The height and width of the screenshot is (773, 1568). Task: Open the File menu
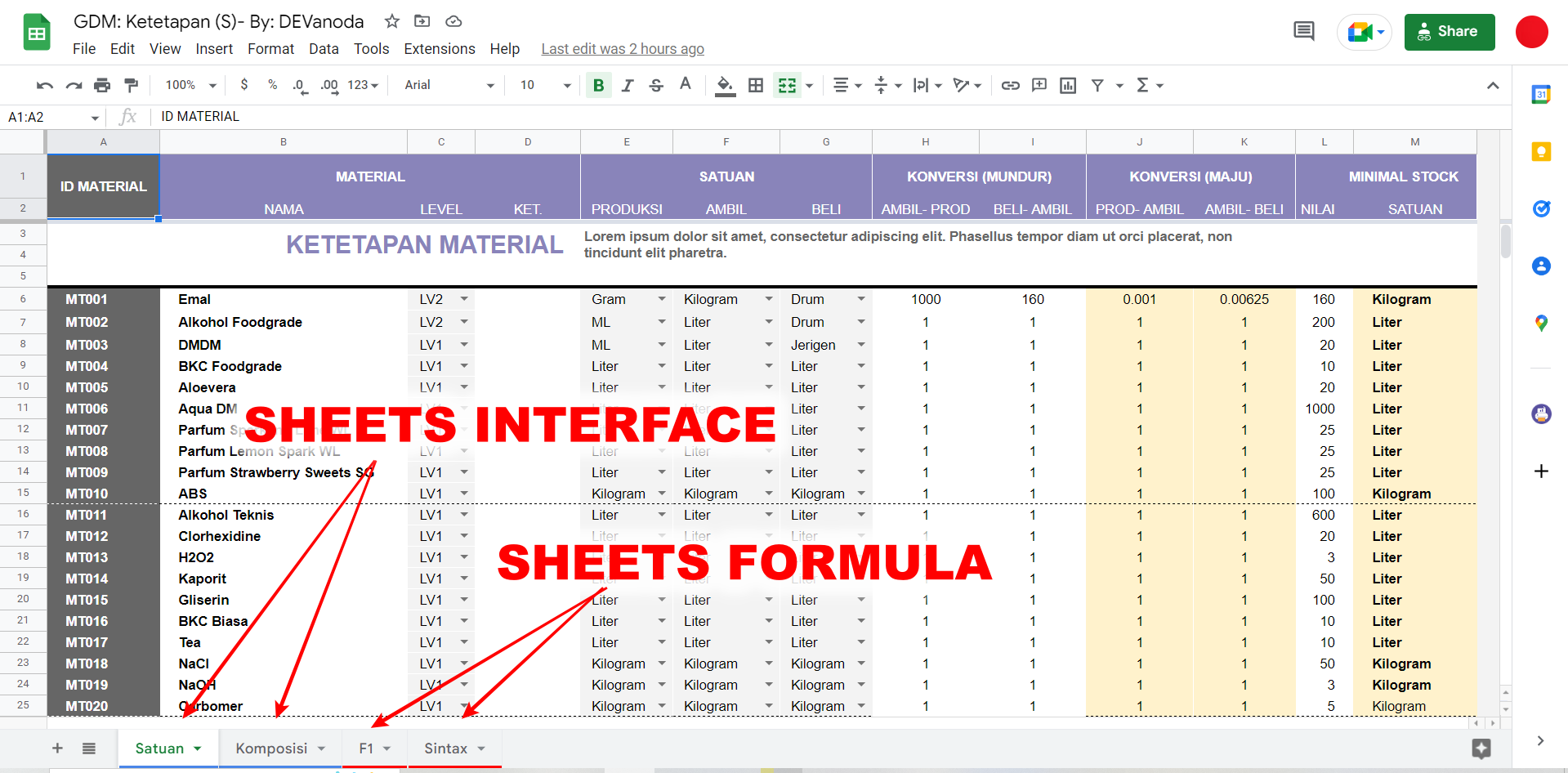point(84,49)
